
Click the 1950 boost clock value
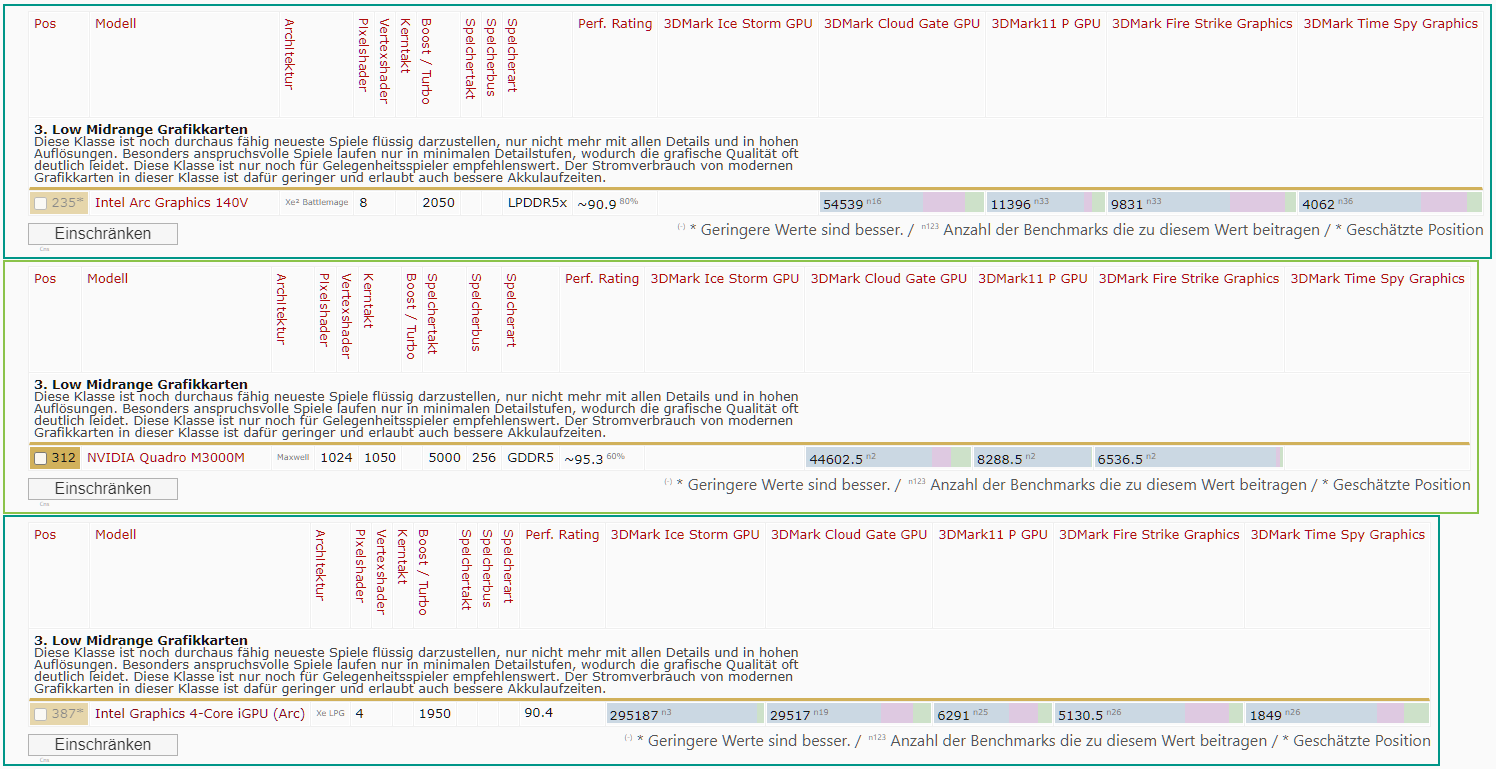[435, 714]
